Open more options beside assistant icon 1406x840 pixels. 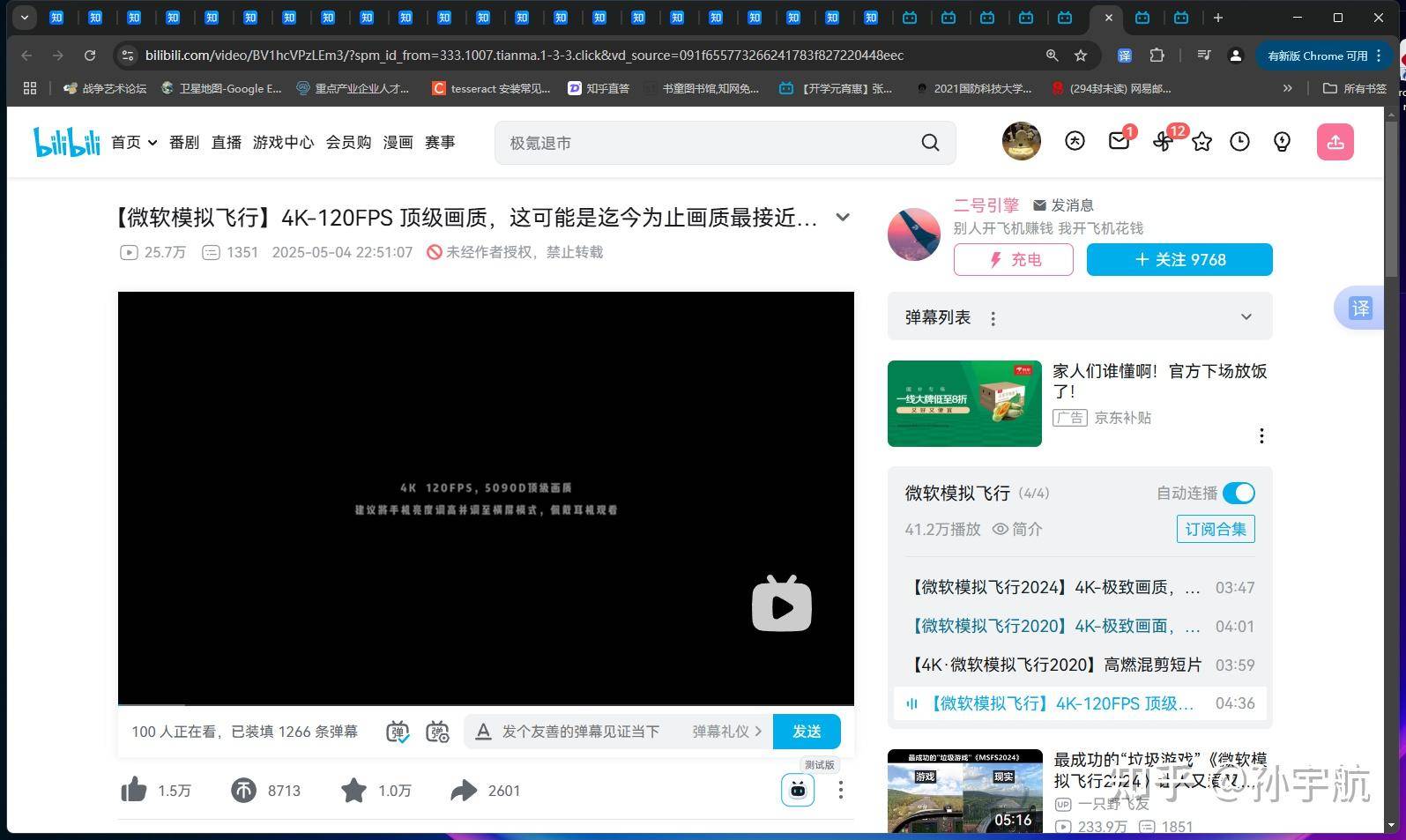841,790
